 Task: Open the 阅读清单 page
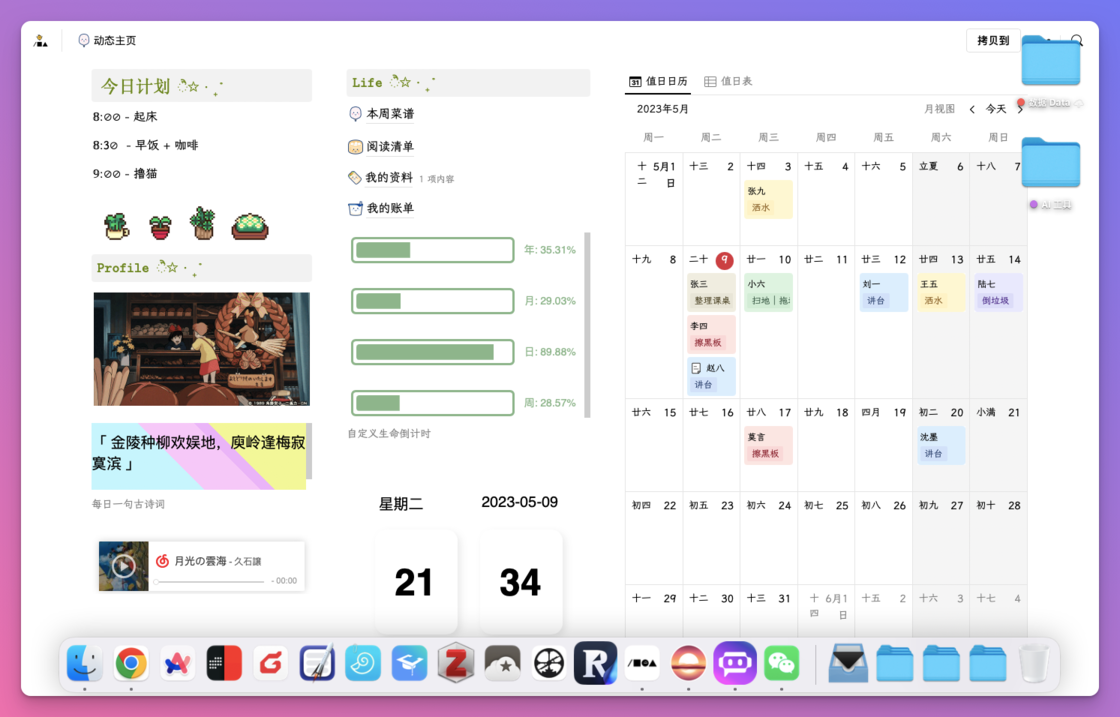coord(389,147)
